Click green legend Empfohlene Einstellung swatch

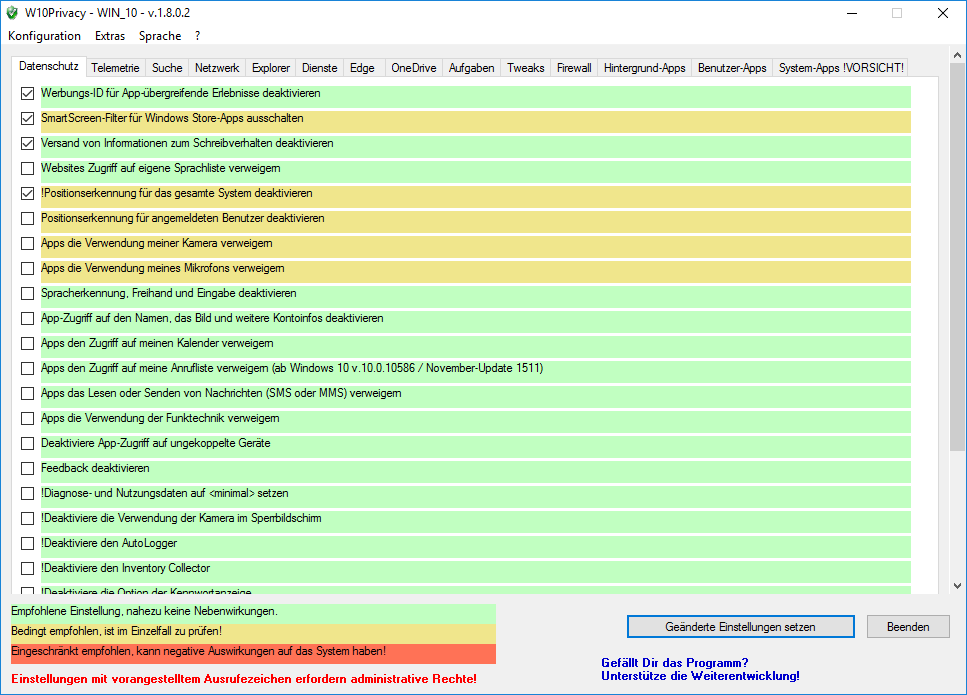[x=253, y=612]
